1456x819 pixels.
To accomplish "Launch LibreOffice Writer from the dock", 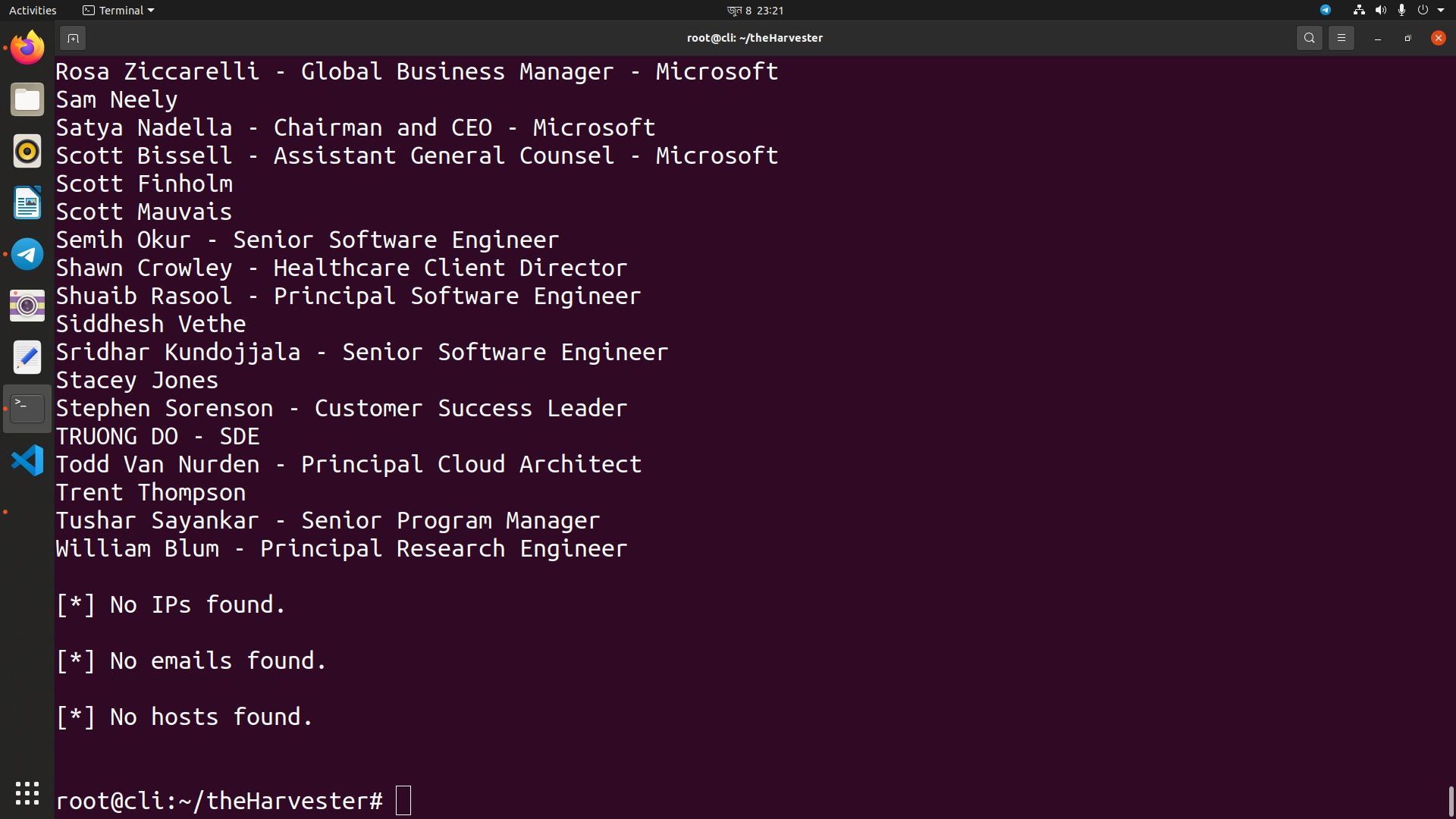I will tap(27, 202).
